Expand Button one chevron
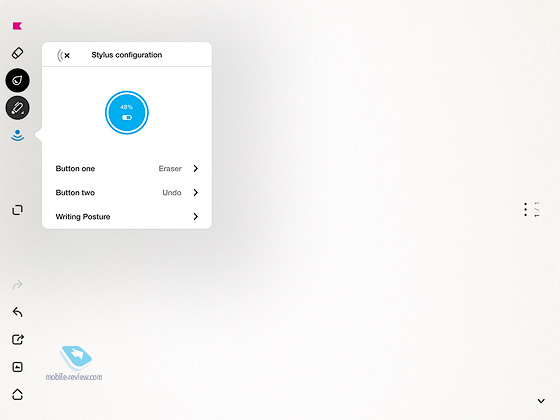 point(195,168)
